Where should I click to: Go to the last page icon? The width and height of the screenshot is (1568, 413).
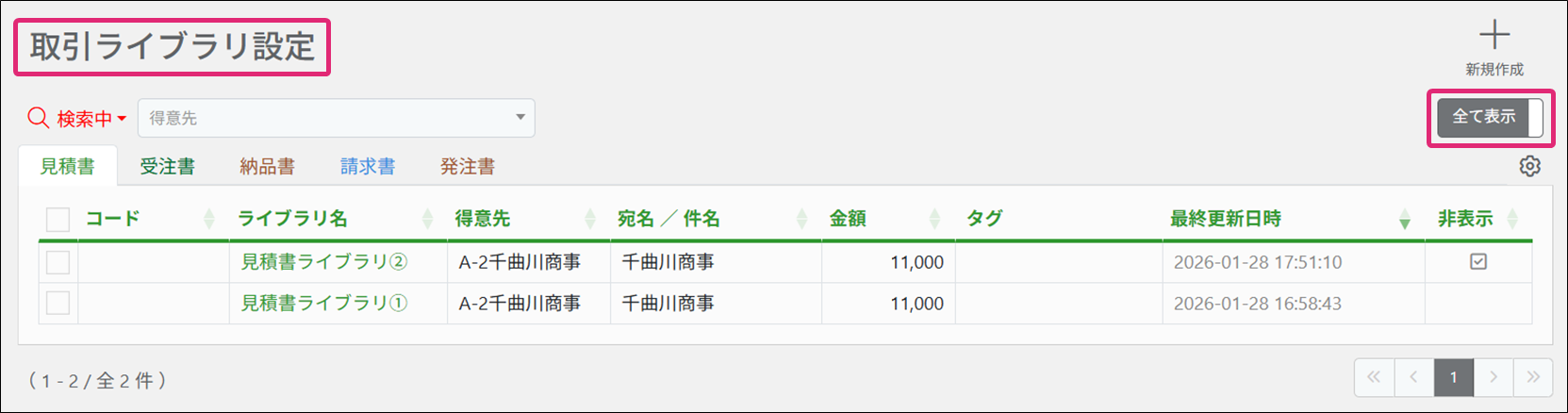[1533, 377]
